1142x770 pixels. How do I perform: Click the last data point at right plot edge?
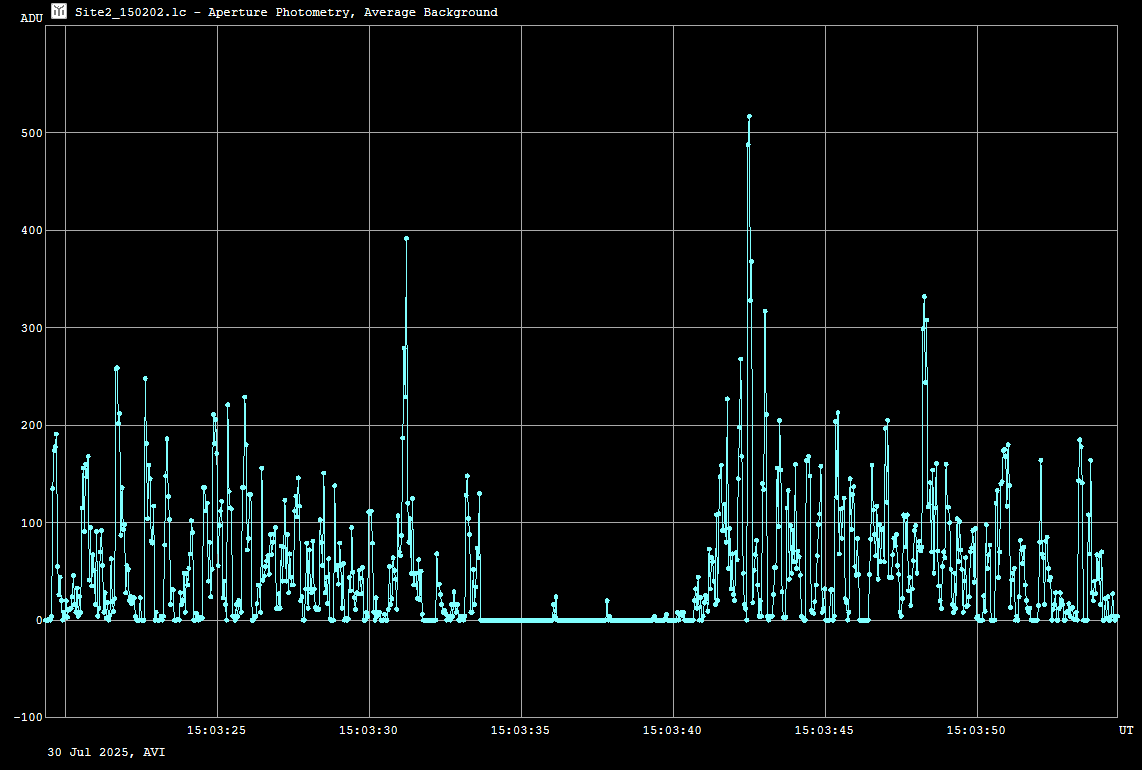1116,617
